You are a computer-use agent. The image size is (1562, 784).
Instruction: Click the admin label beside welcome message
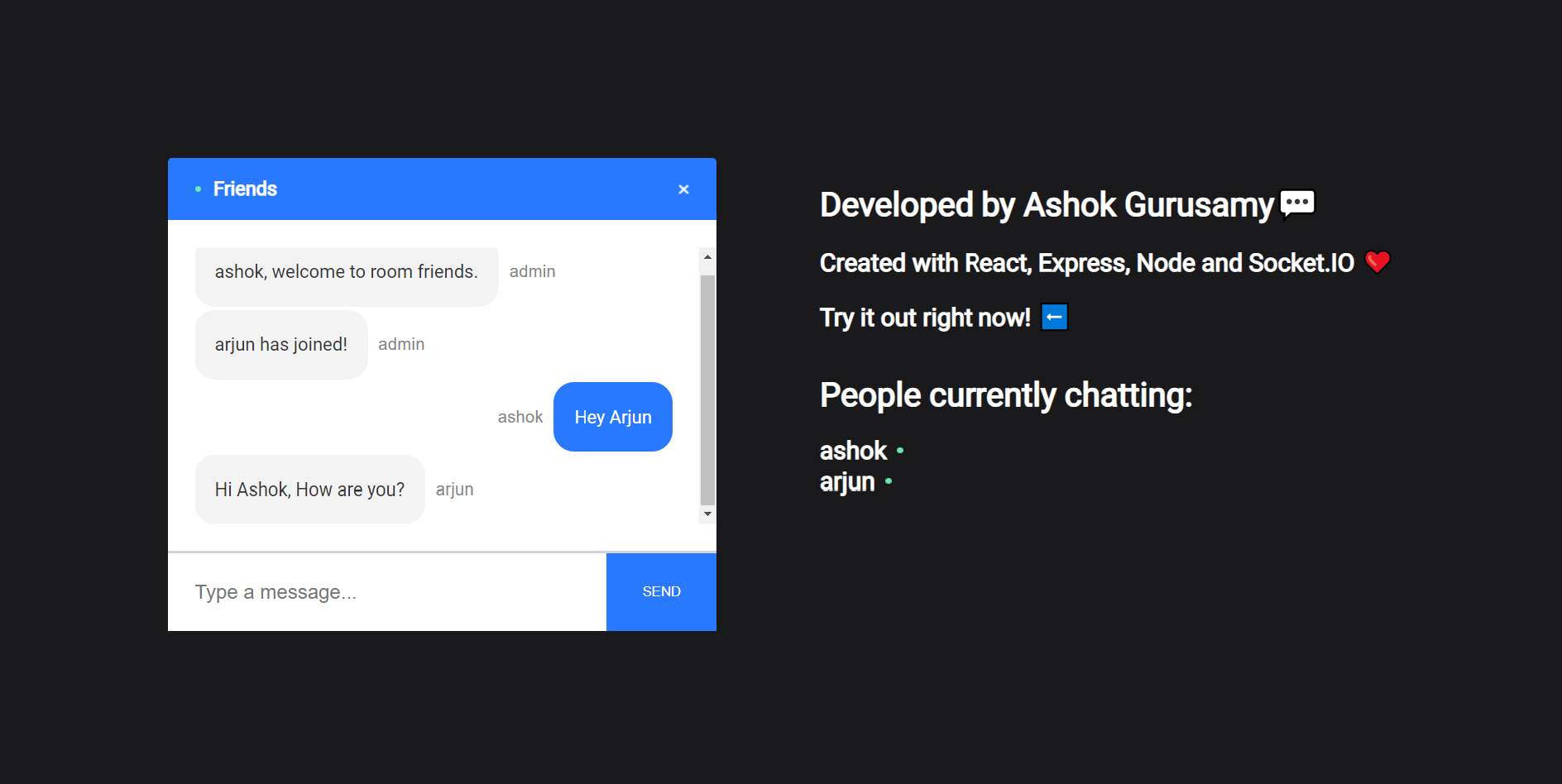[x=532, y=271]
